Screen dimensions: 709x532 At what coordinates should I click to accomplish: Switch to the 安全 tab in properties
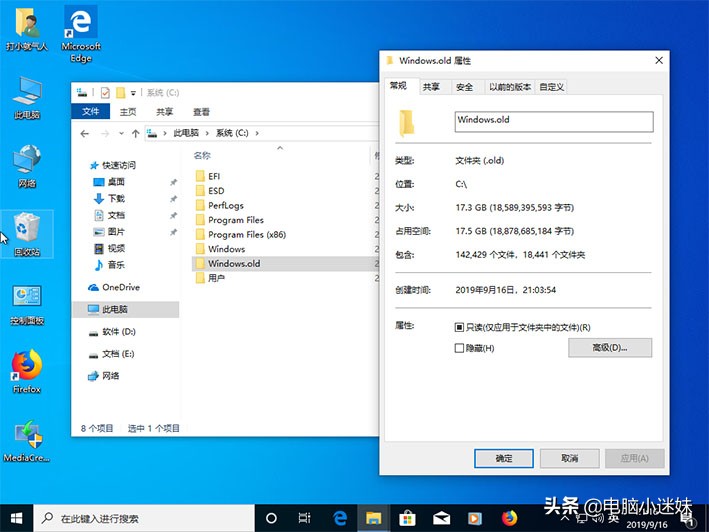click(464, 87)
